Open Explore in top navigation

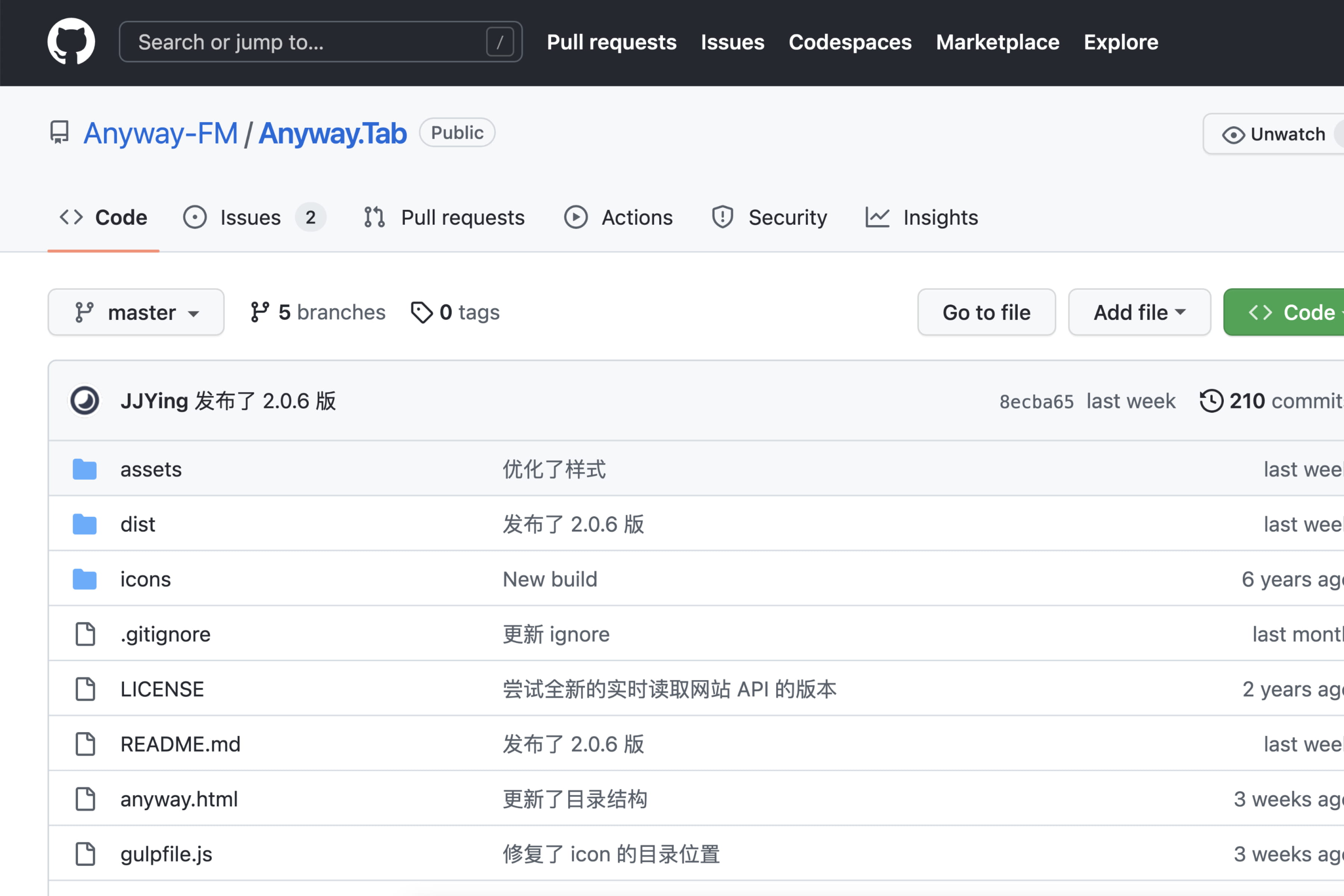[1121, 42]
